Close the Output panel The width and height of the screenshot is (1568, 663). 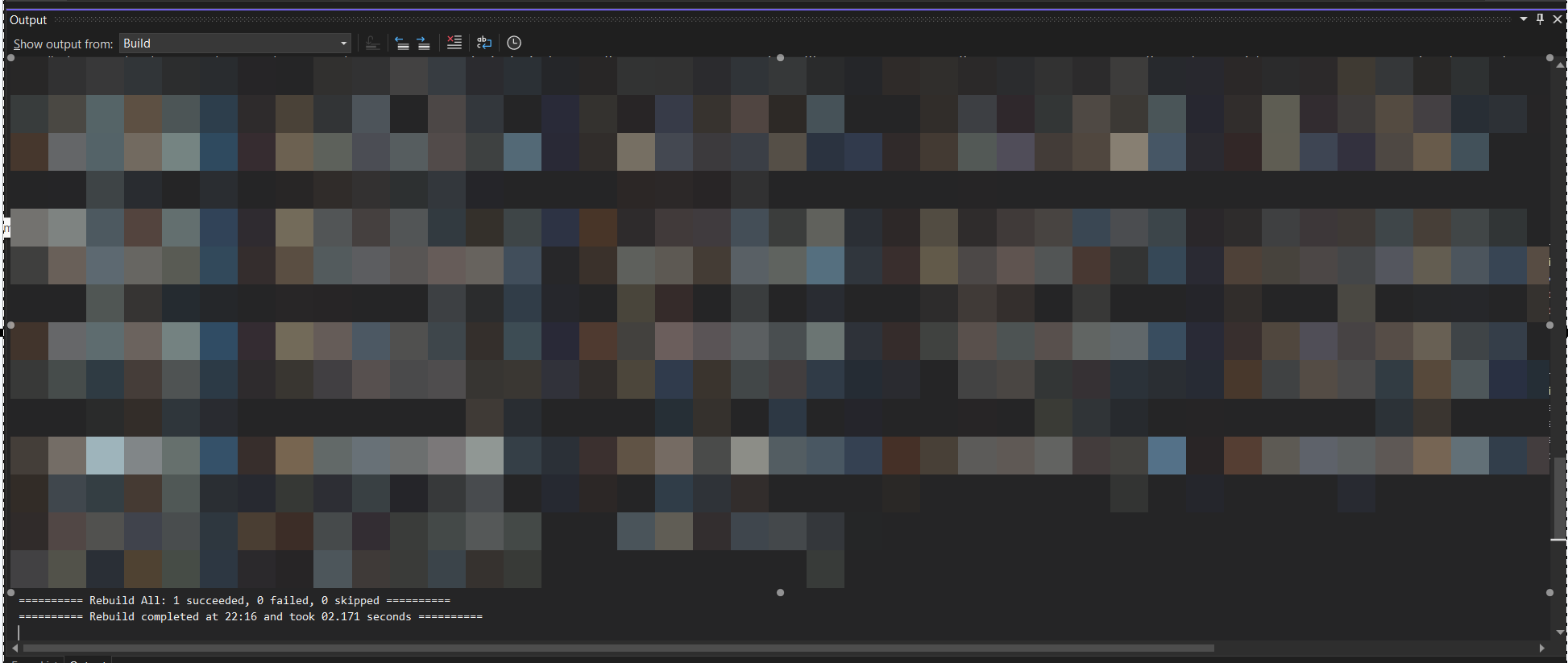1558,19
